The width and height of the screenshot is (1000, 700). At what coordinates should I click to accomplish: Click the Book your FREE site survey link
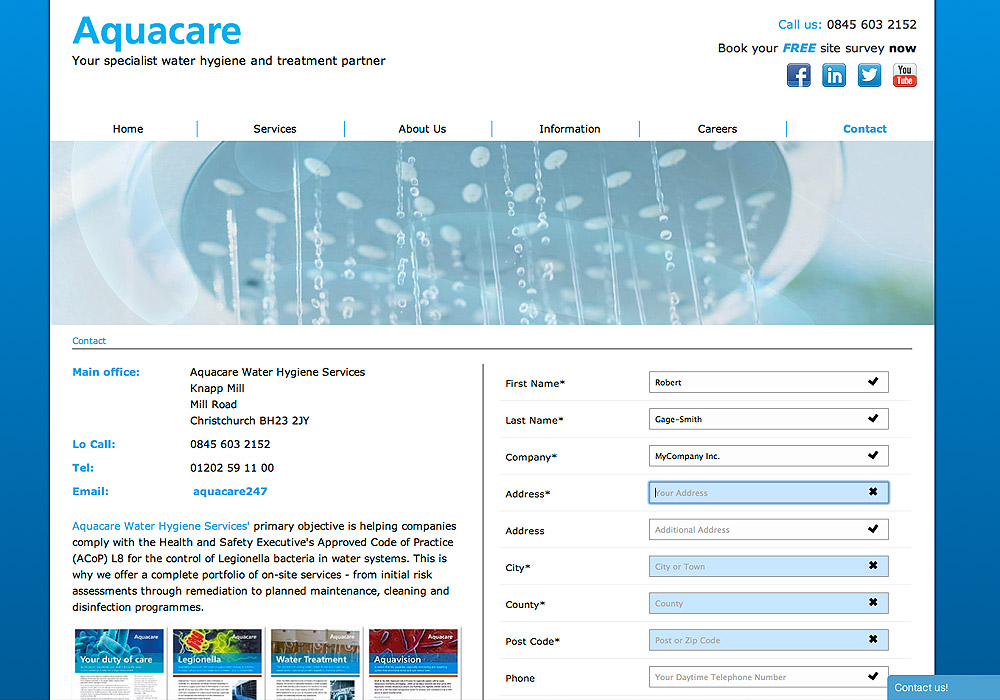click(817, 48)
